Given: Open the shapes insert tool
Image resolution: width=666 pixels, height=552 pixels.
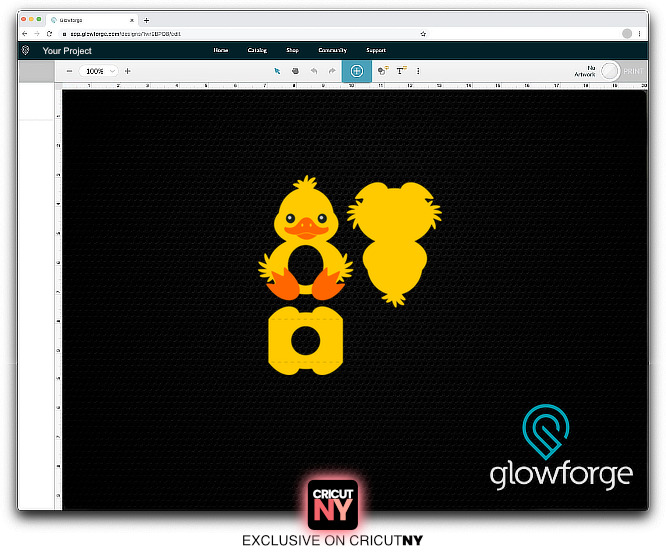Looking at the screenshot, I should point(383,71).
